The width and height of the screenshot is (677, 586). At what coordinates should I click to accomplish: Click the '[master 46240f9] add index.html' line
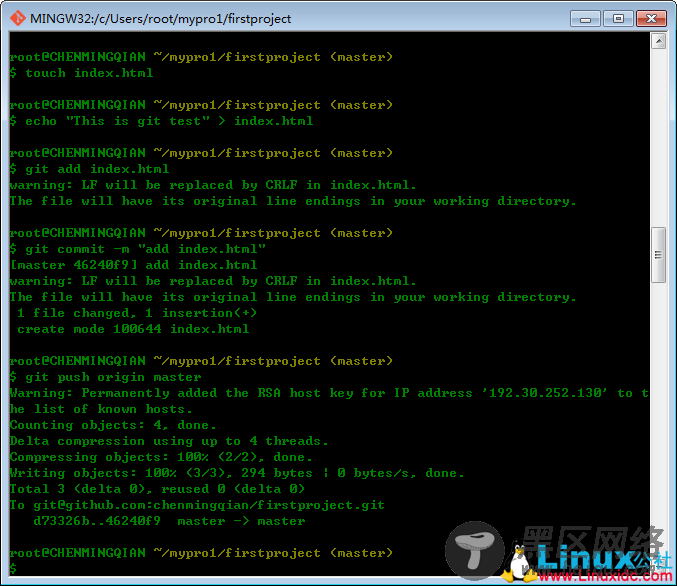click(133, 265)
